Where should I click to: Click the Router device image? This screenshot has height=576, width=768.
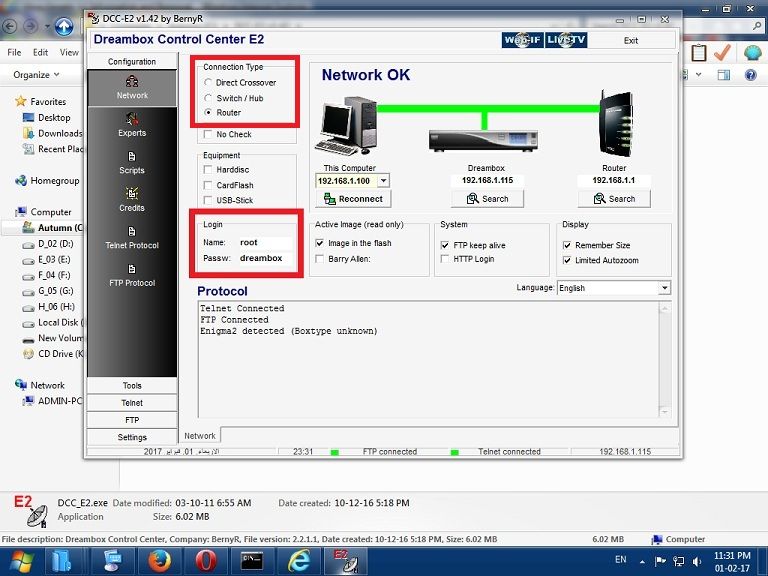(616, 123)
